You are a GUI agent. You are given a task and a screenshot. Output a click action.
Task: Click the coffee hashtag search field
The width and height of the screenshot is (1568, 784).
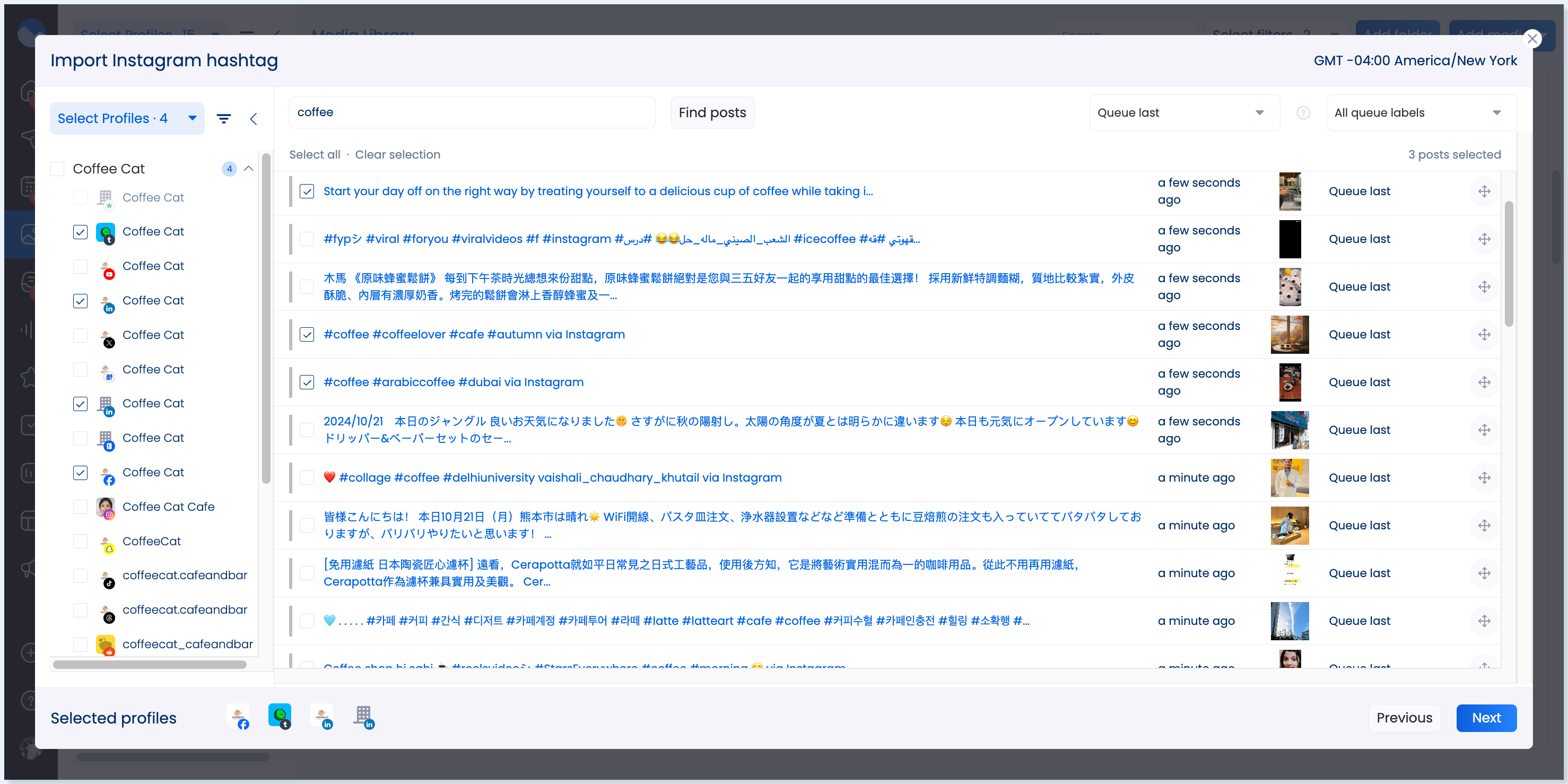472,112
